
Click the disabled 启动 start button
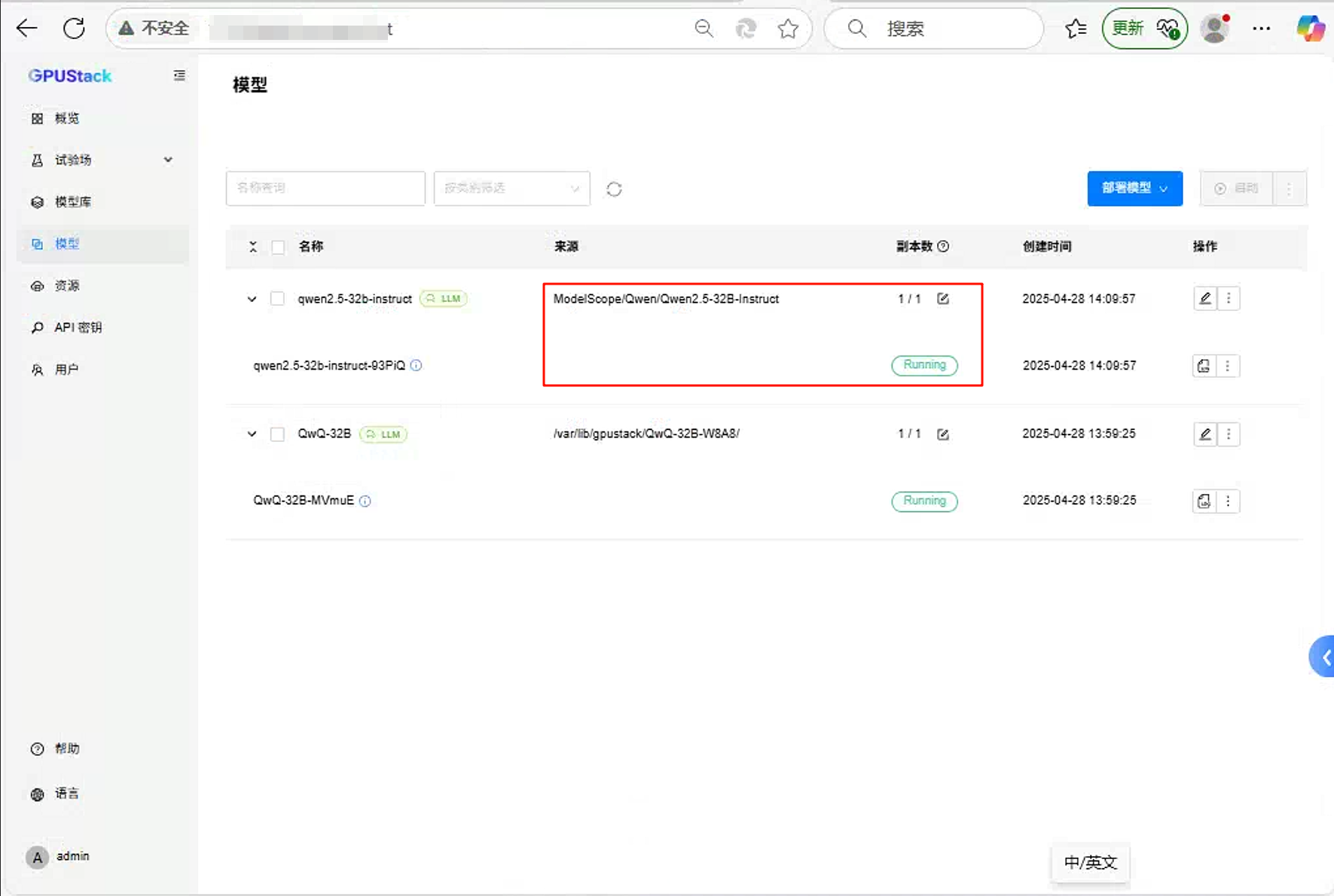click(1236, 188)
